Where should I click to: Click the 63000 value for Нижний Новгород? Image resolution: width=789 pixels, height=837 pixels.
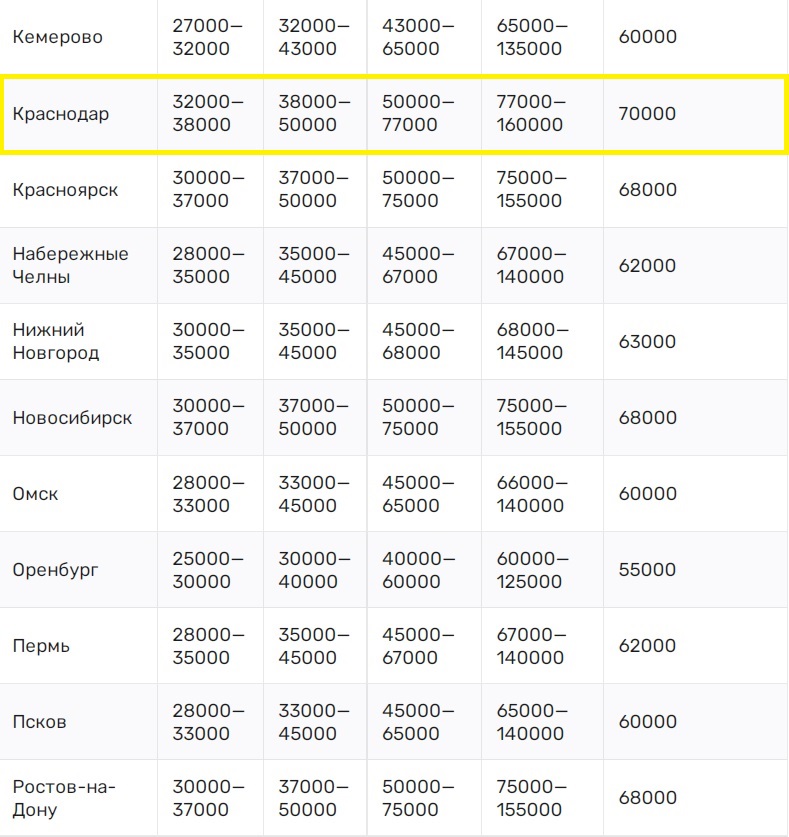click(647, 342)
